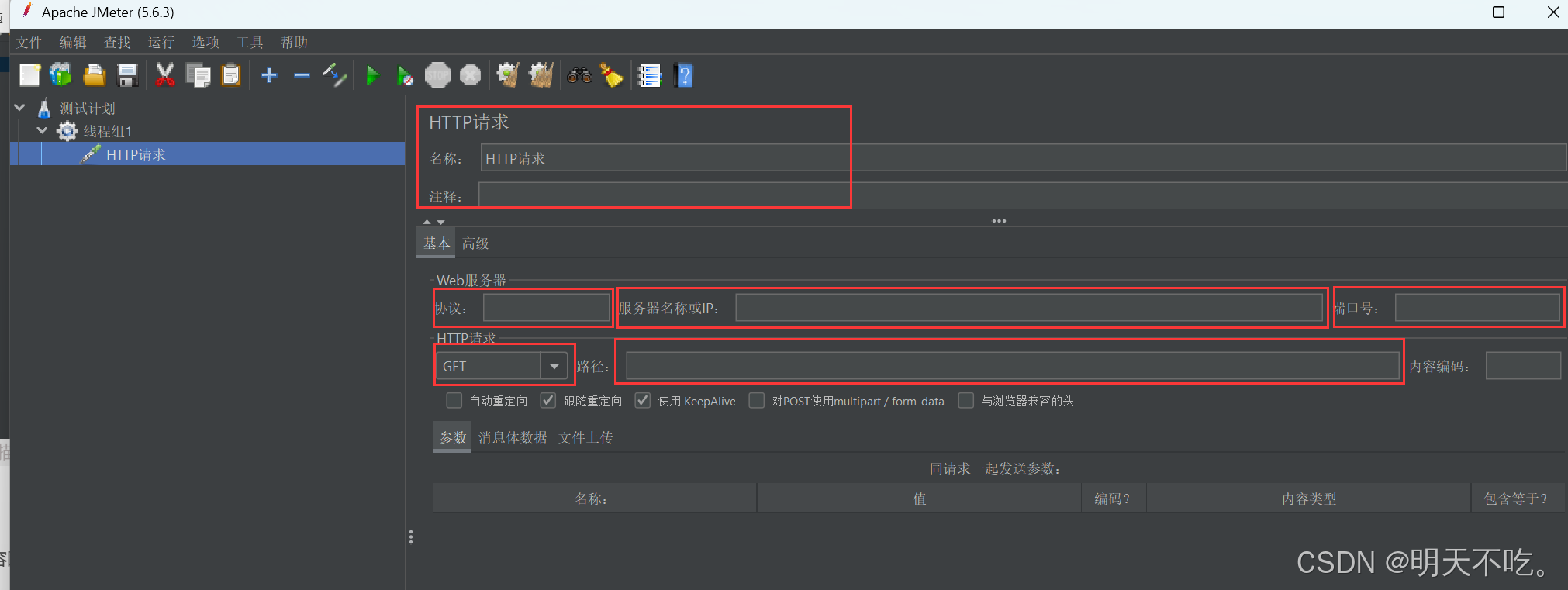Switch to the 基本 tab

pyautogui.click(x=437, y=243)
